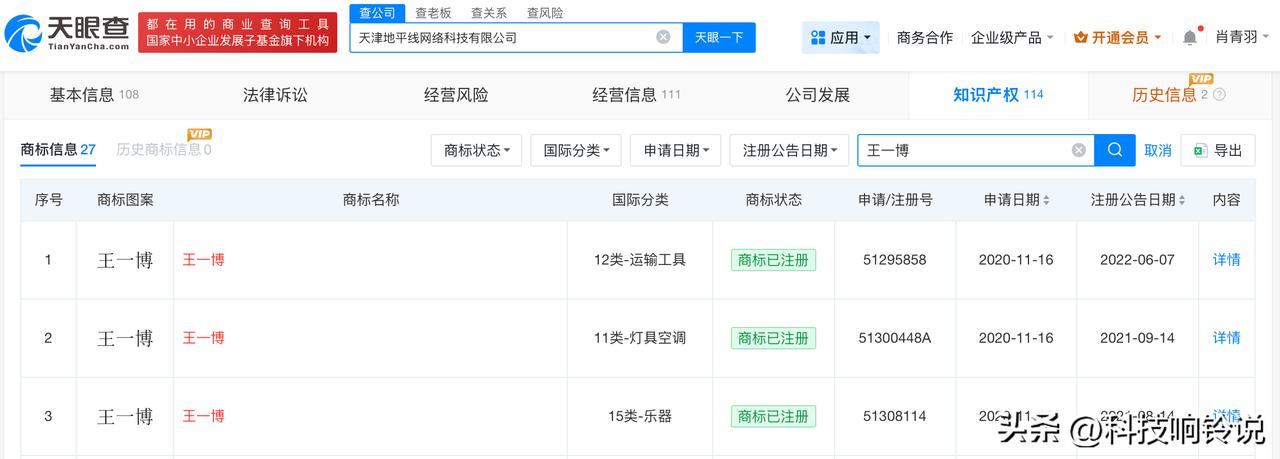Viewport: 1280px width, 459px height.
Task: Click the blue magnifier search button
Action: click(1115, 150)
